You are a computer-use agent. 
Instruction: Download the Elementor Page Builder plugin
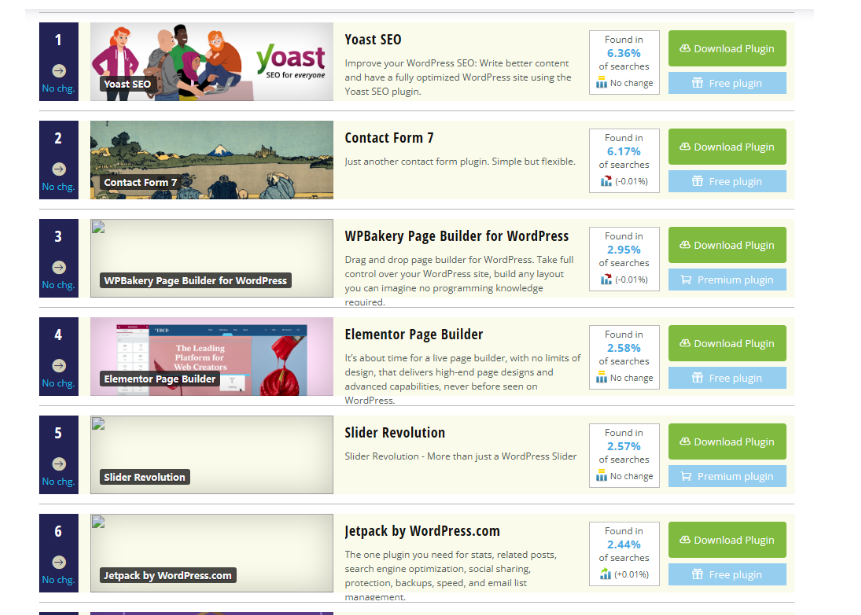[x=727, y=343]
